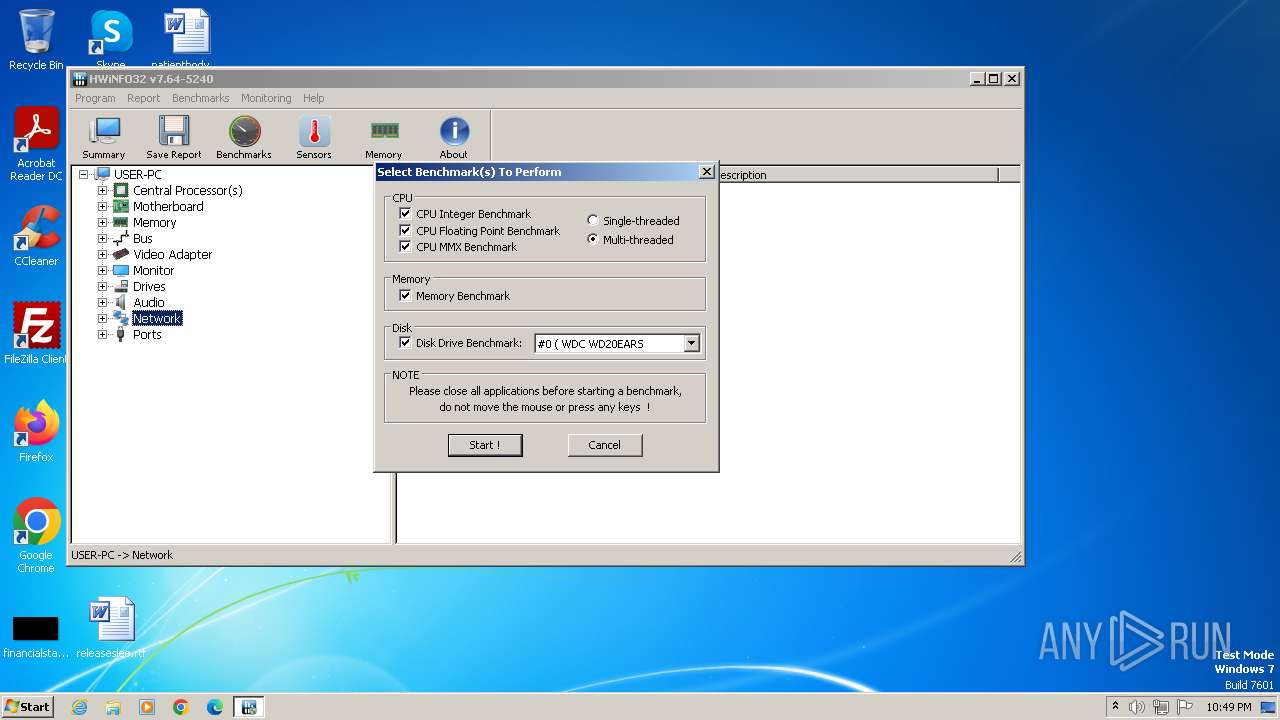Select the Ports tree icon

click(x=120, y=334)
